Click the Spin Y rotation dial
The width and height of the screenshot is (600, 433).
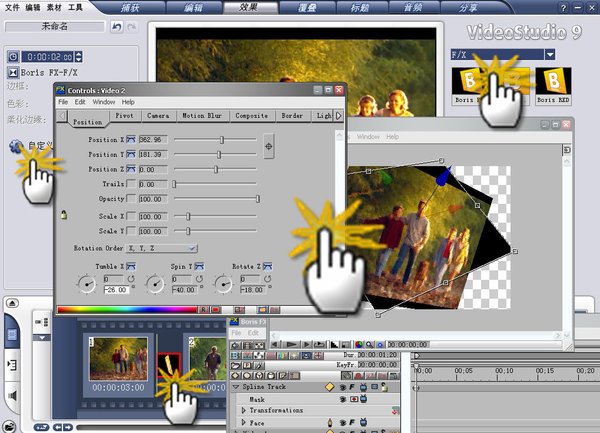click(x=155, y=286)
